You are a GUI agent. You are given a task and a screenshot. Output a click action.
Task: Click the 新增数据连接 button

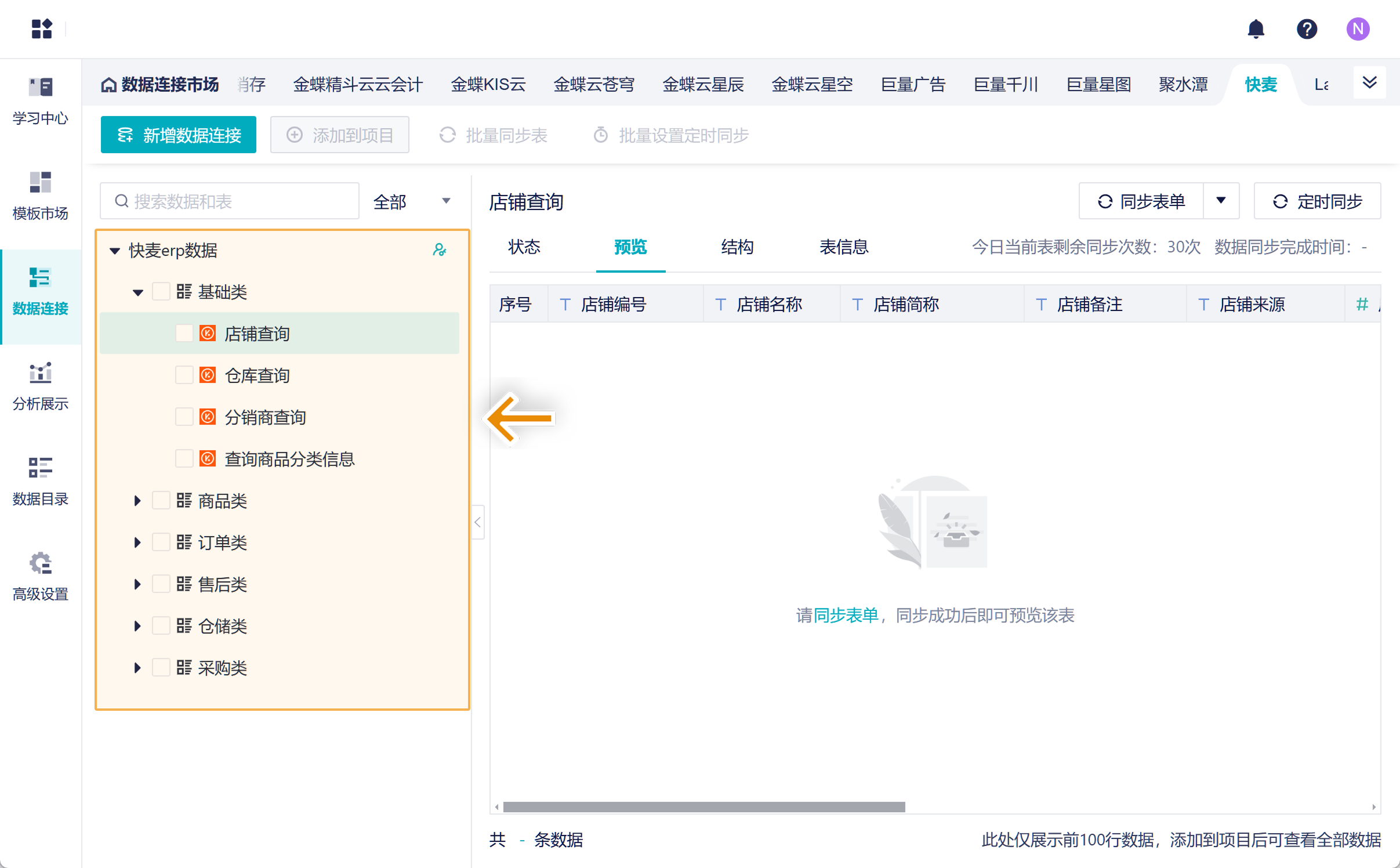coord(179,135)
